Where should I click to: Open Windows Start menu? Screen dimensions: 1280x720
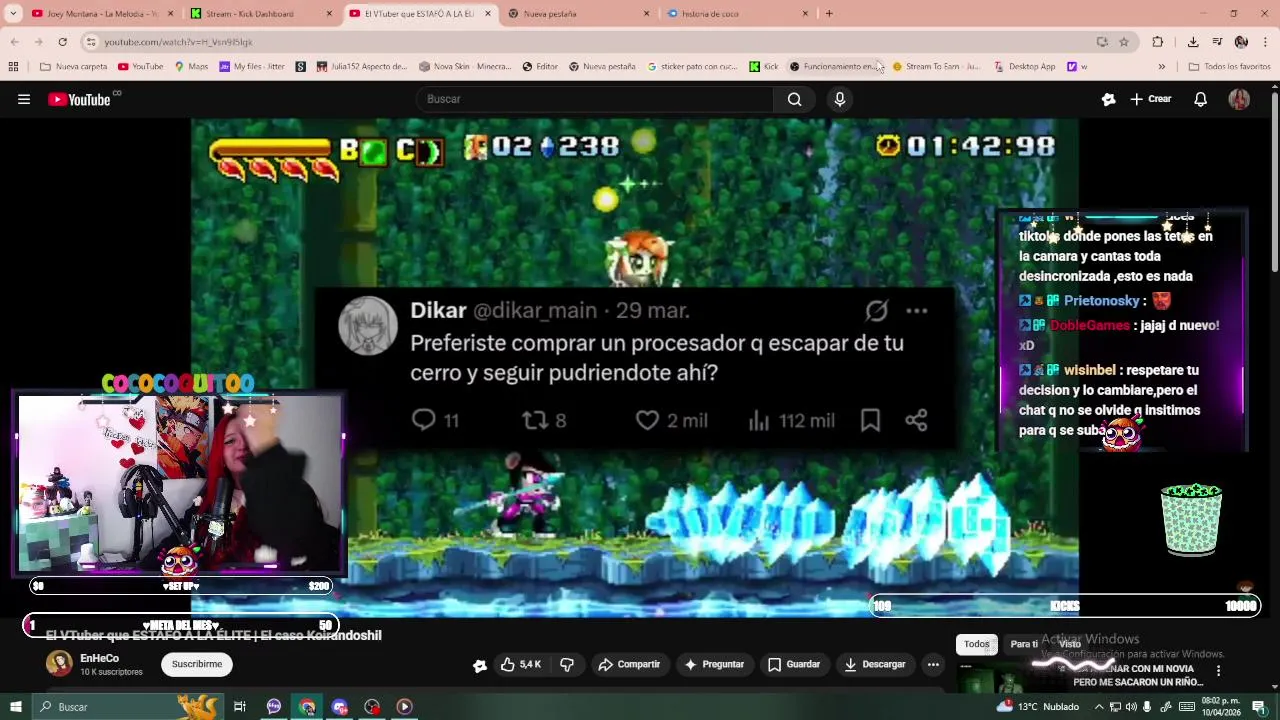15,707
